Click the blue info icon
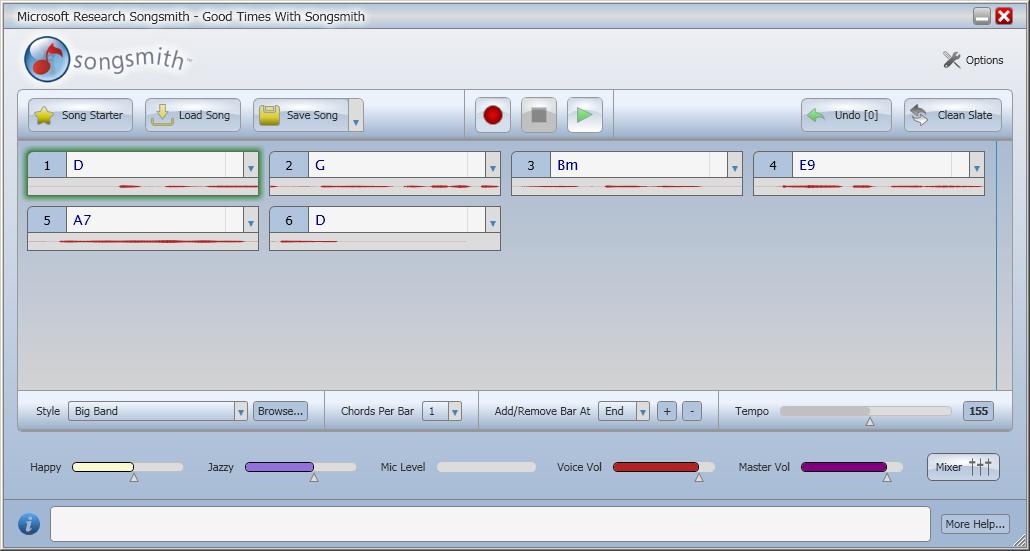Image resolution: width=1030 pixels, height=551 pixels. [28, 524]
